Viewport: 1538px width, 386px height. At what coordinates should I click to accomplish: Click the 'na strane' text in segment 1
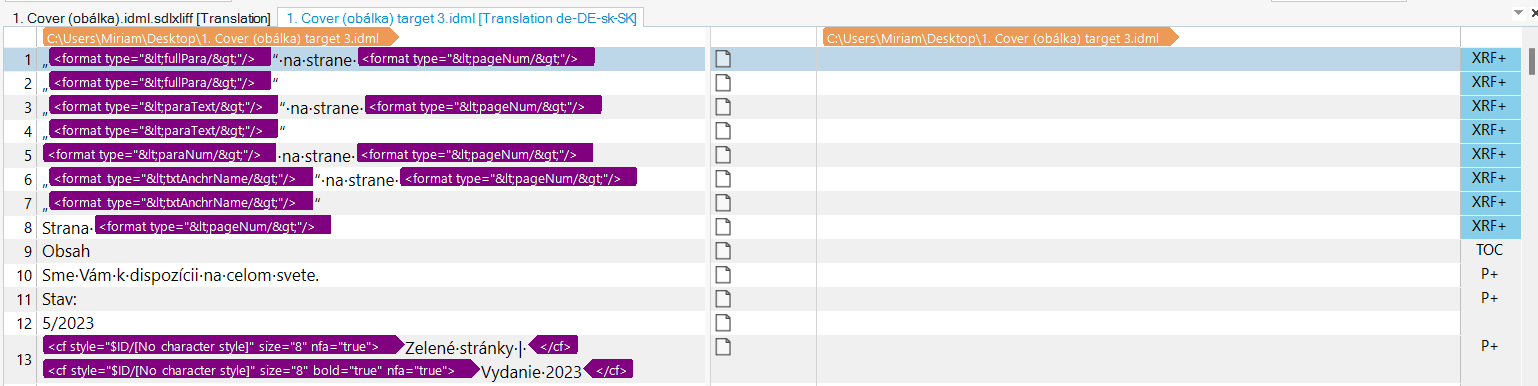pos(320,60)
